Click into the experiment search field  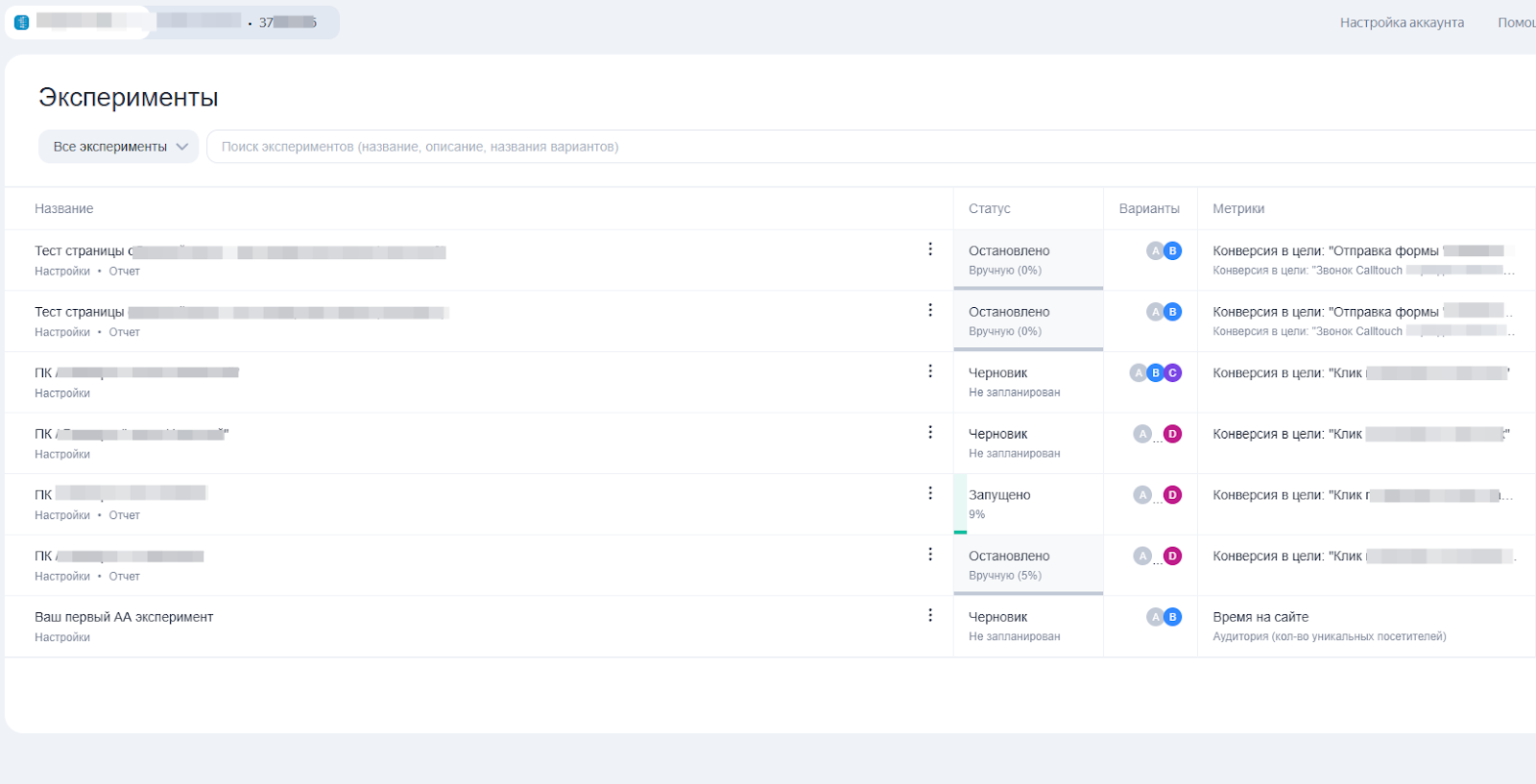click(864, 147)
